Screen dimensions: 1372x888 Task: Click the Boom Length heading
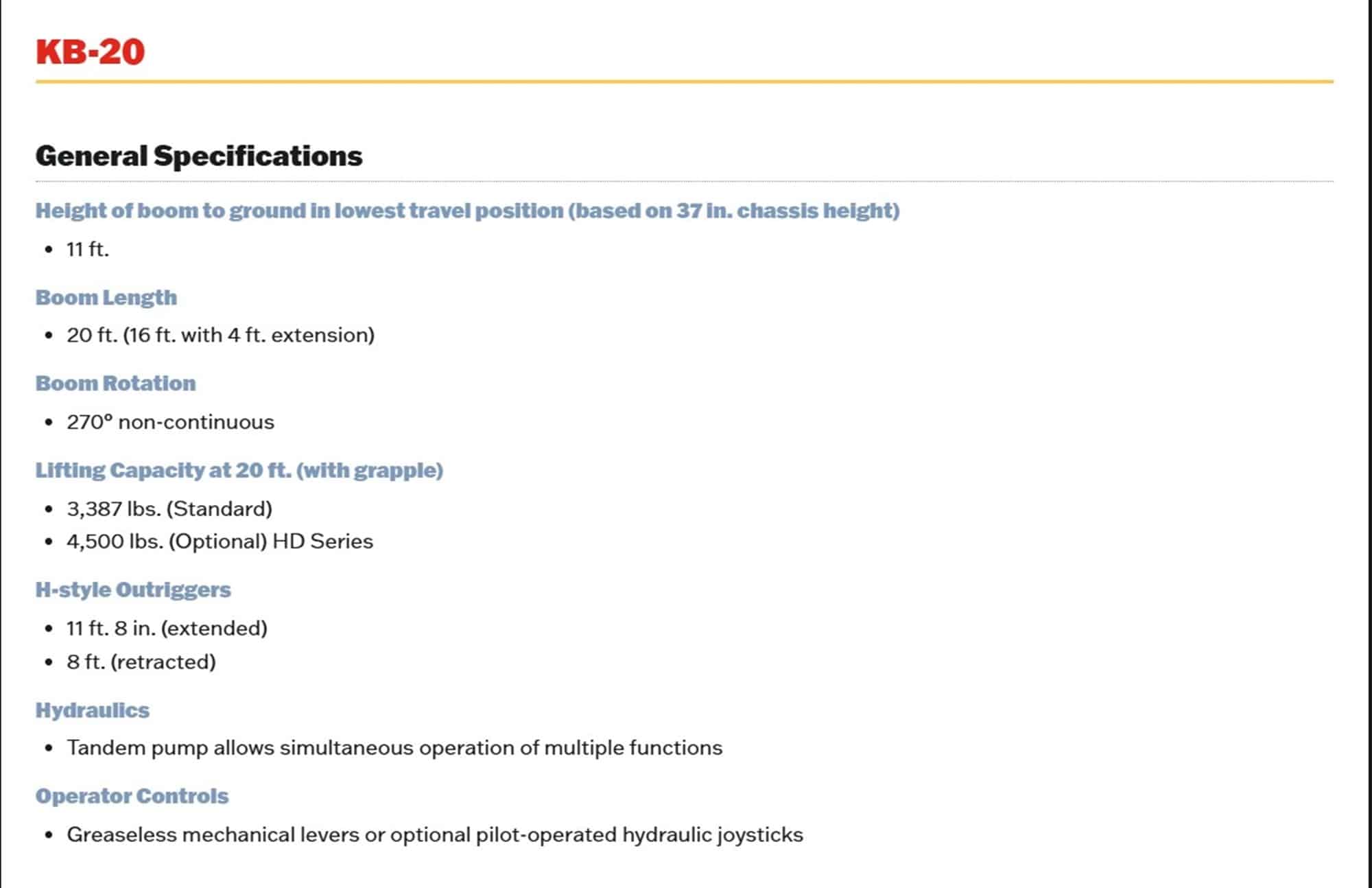pos(106,297)
